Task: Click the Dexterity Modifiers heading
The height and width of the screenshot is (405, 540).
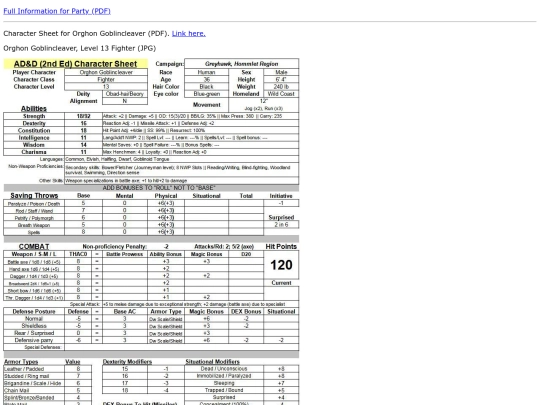Action: (127, 362)
